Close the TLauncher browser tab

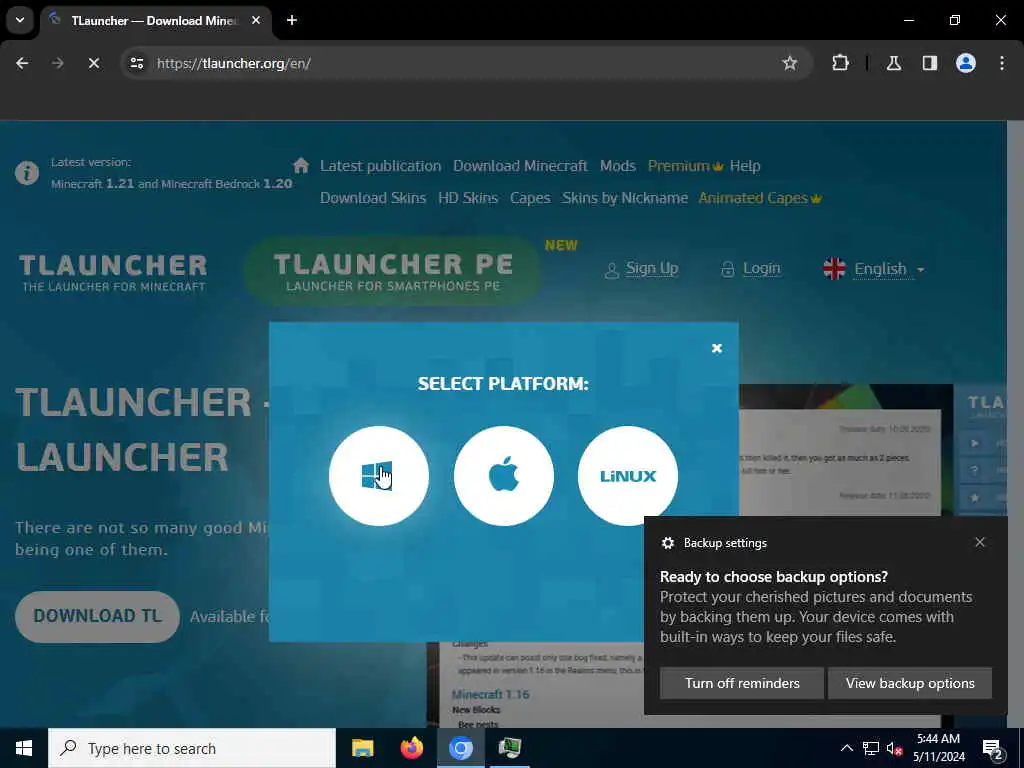pos(256,20)
